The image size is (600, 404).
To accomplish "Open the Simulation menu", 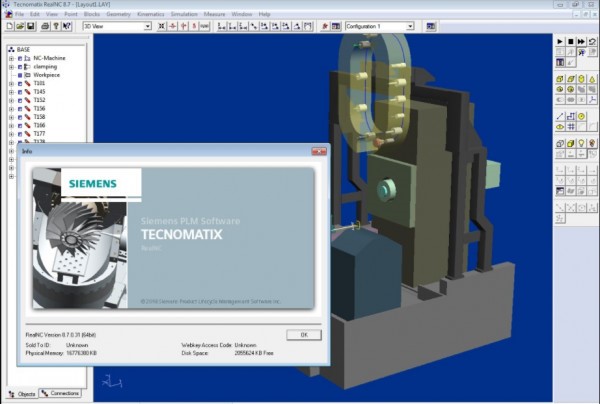I will click(184, 14).
